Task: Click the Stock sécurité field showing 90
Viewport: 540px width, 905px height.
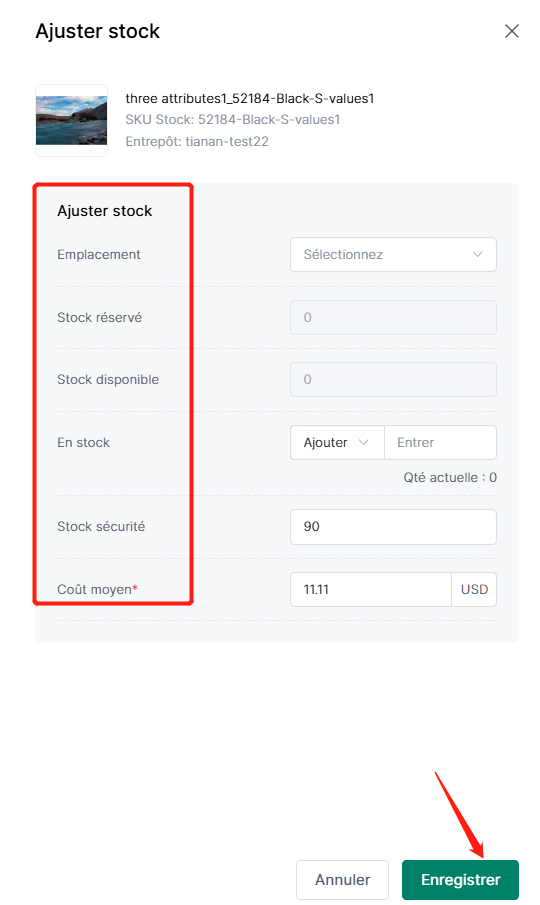Action: pos(393,526)
